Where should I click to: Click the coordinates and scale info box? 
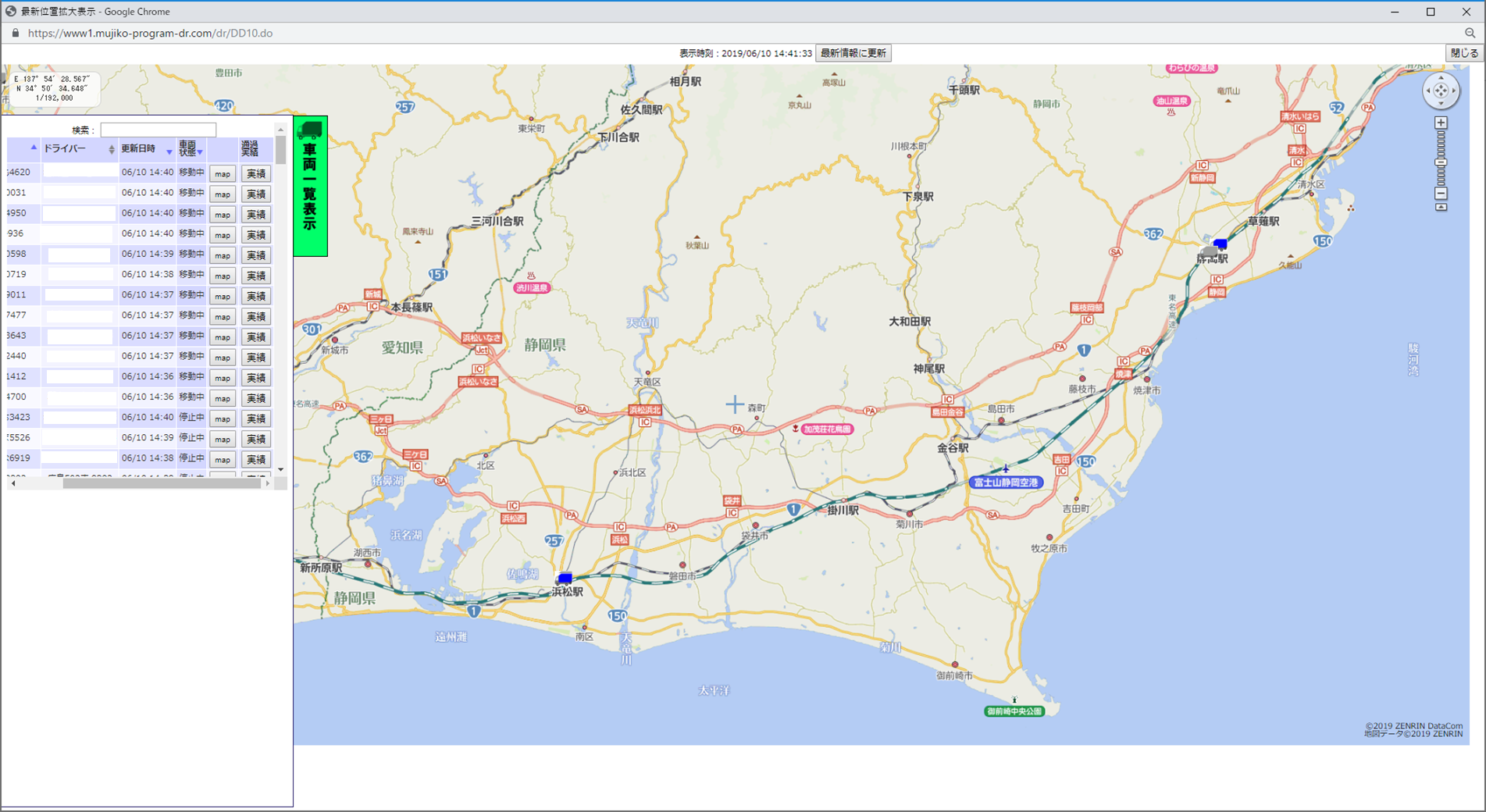coord(53,89)
